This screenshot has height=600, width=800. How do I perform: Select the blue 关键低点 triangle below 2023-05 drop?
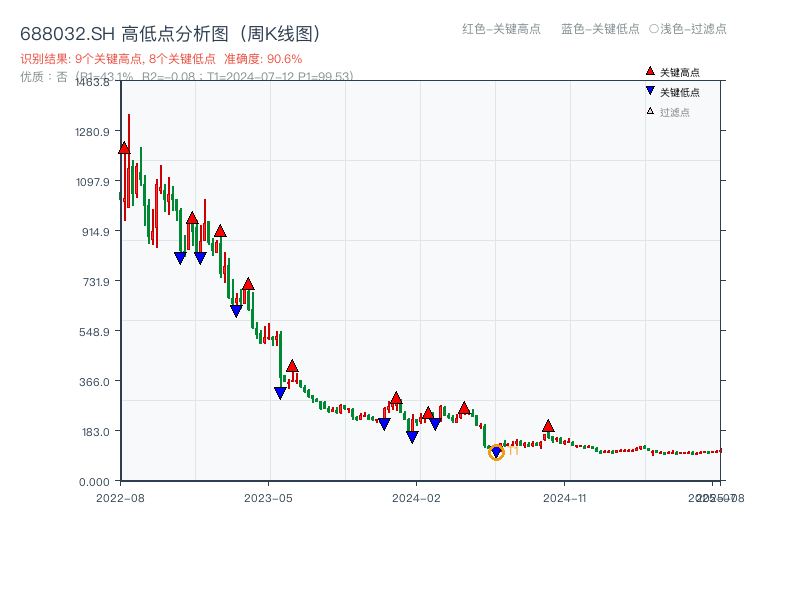tap(280, 391)
